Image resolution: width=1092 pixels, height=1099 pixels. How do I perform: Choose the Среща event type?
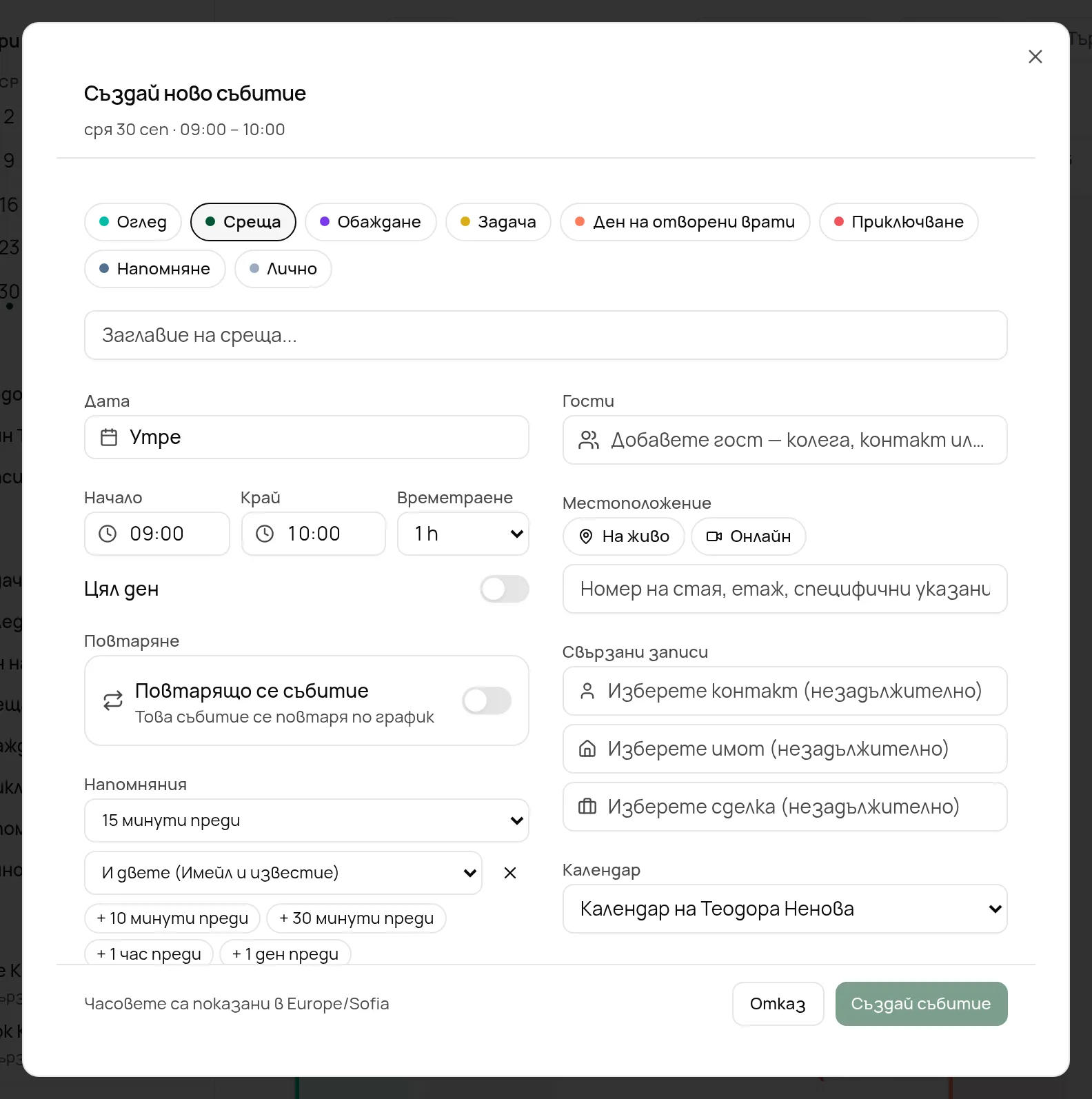(243, 222)
